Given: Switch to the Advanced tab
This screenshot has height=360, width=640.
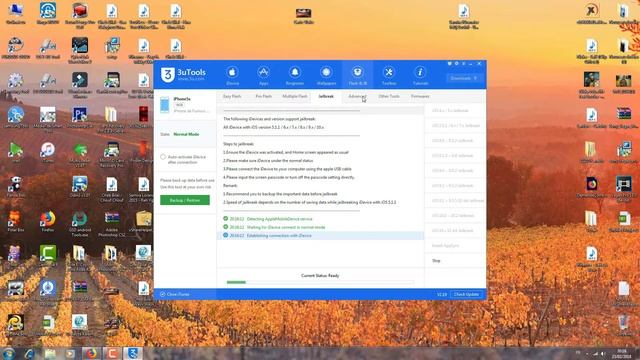Looking at the screenshot, I should 357,96.
